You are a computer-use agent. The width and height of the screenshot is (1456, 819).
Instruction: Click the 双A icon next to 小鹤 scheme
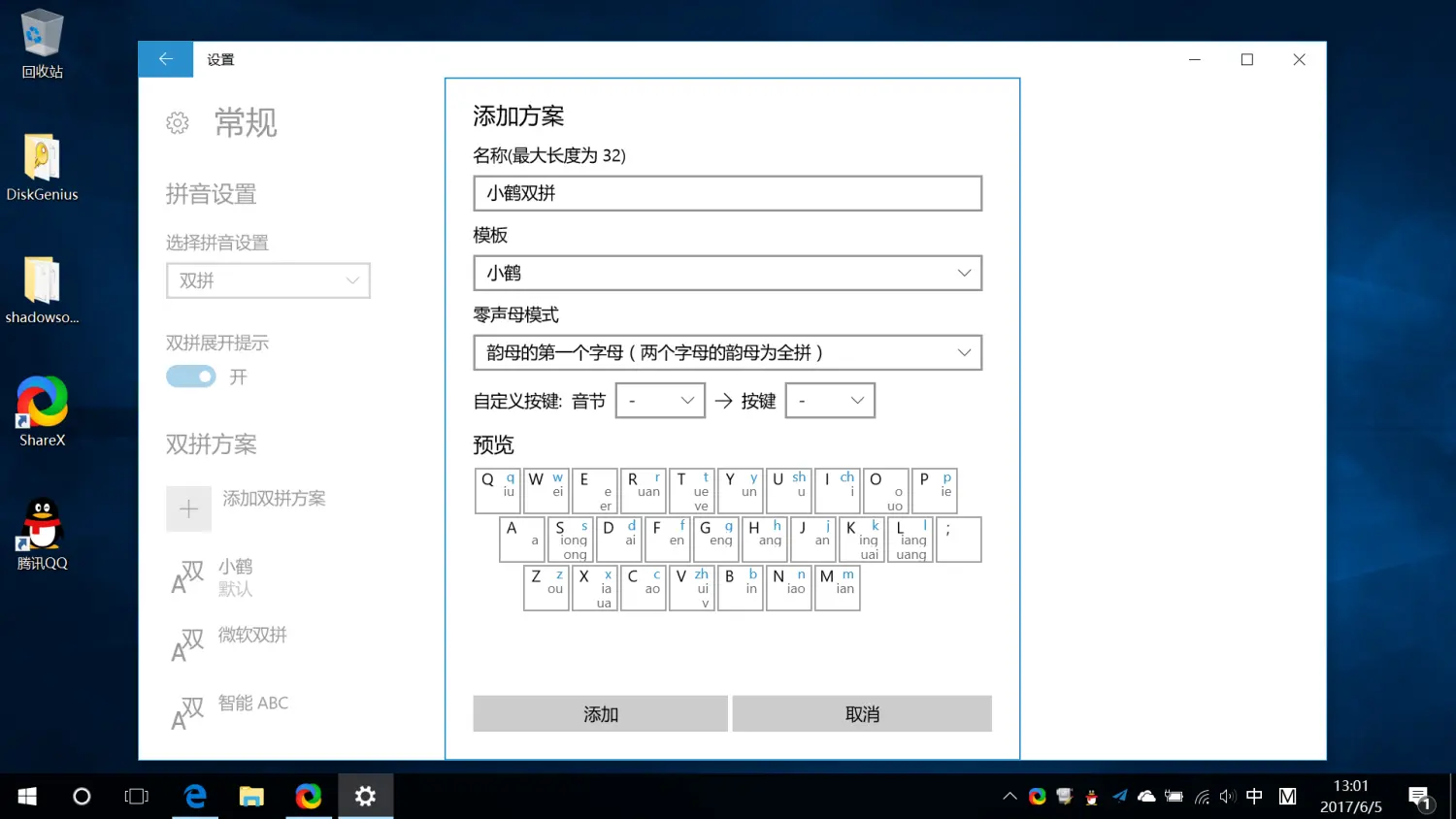click(x=187, y=576)
